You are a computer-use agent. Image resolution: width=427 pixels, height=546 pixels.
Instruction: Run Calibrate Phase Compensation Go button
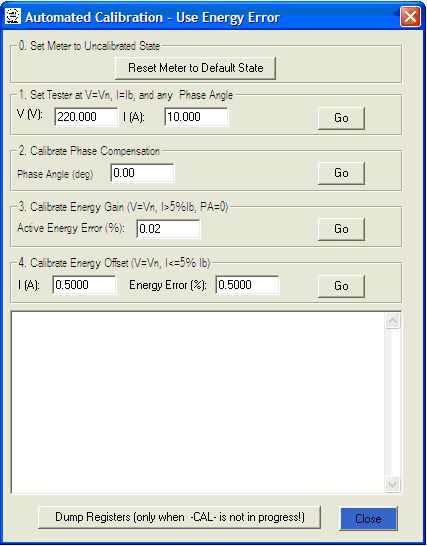point(341,173)
